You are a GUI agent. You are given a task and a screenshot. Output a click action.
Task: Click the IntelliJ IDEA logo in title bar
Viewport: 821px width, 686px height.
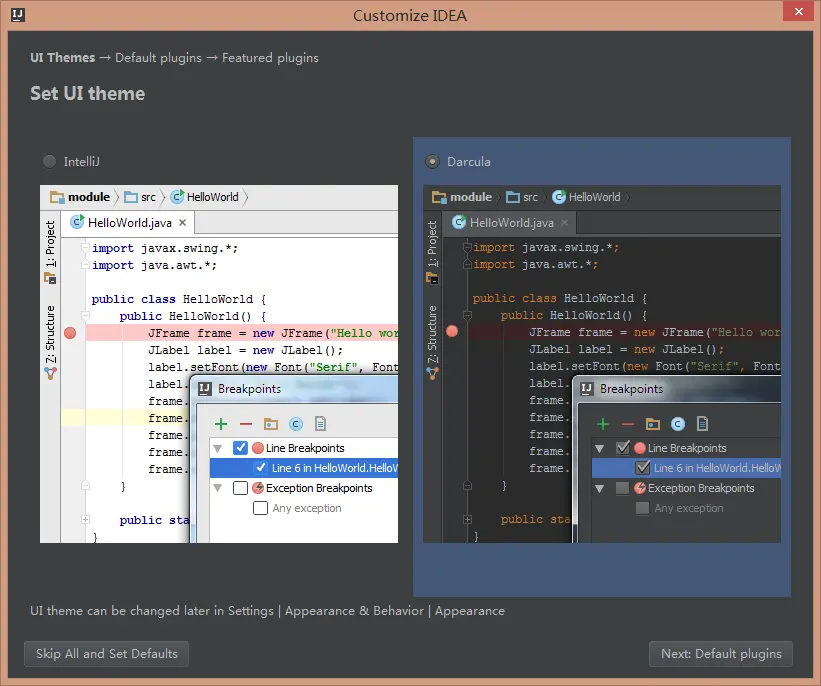click(18, 15)
